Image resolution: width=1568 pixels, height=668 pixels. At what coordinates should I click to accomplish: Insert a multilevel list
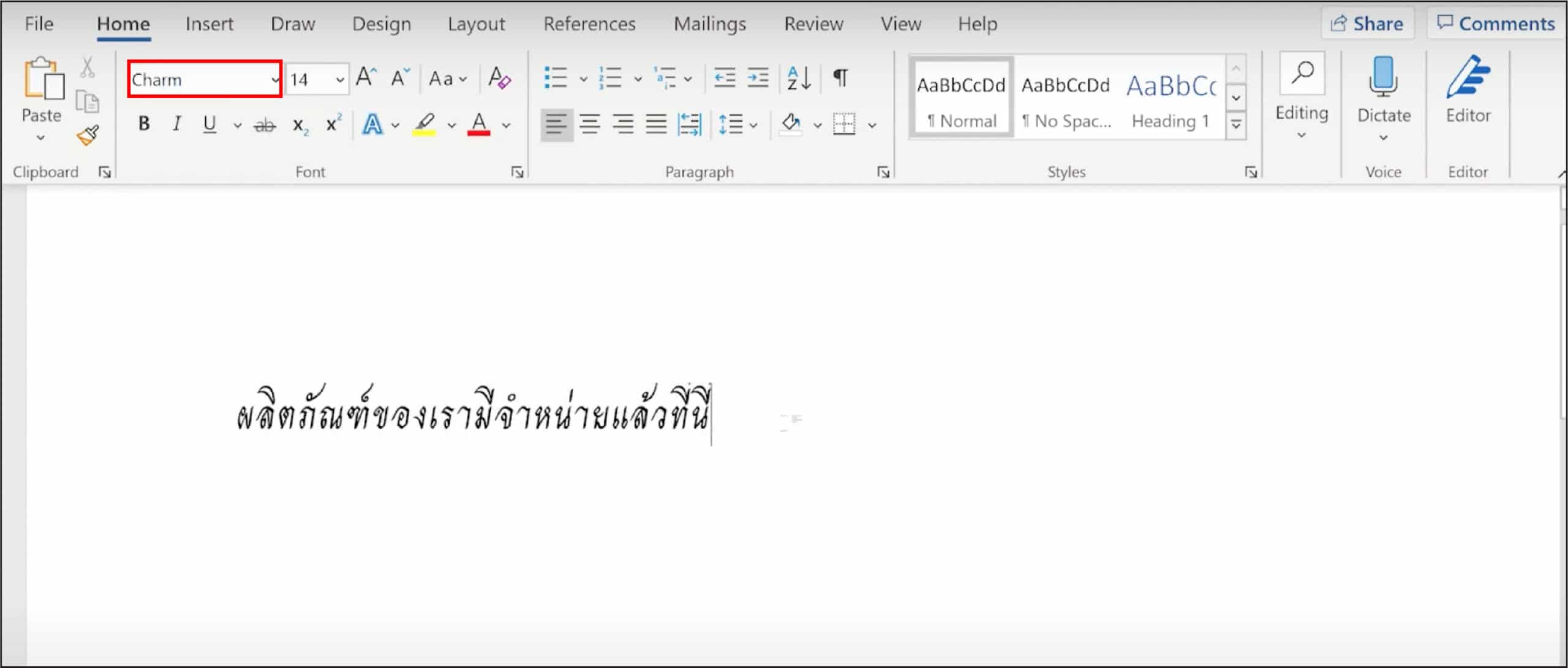(665, 78)
